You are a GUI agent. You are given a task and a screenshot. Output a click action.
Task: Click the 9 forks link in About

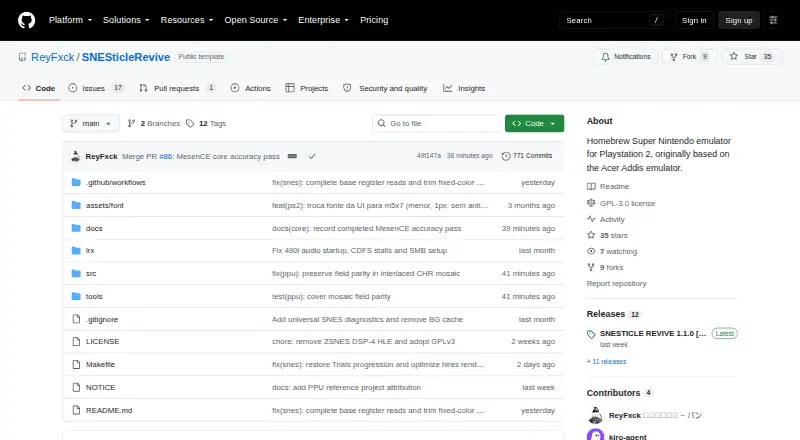point(612,267)
